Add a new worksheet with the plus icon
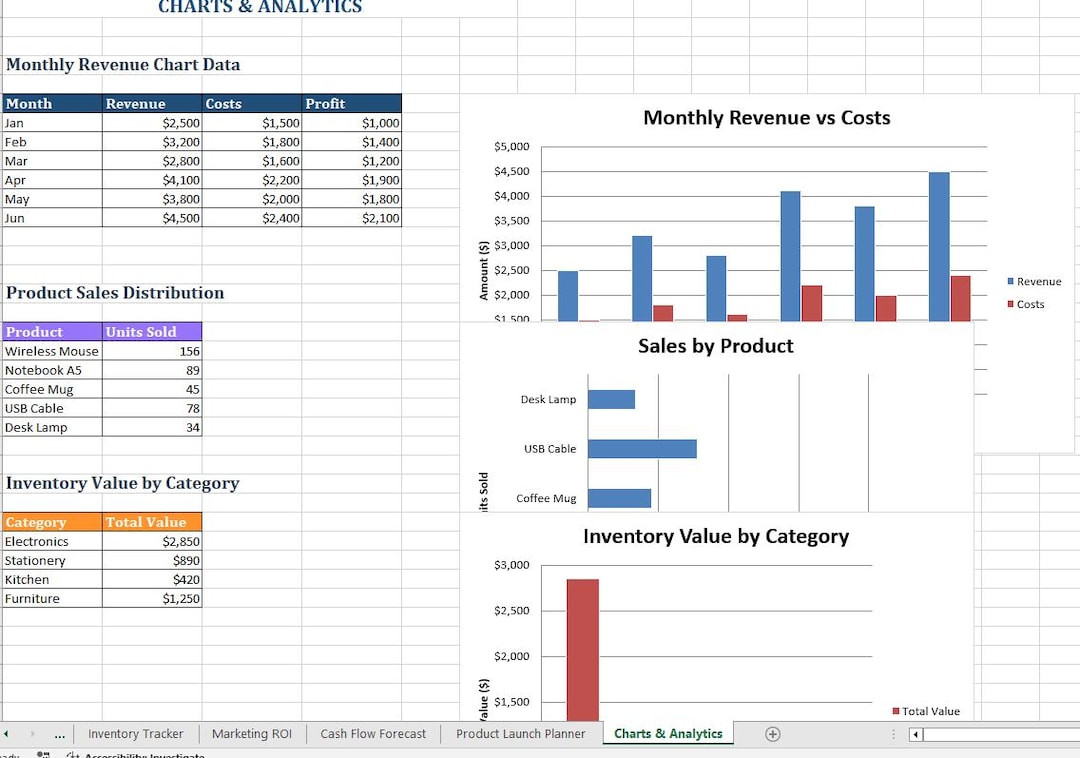The image size is (1080, 758). (x=772, y=733)
